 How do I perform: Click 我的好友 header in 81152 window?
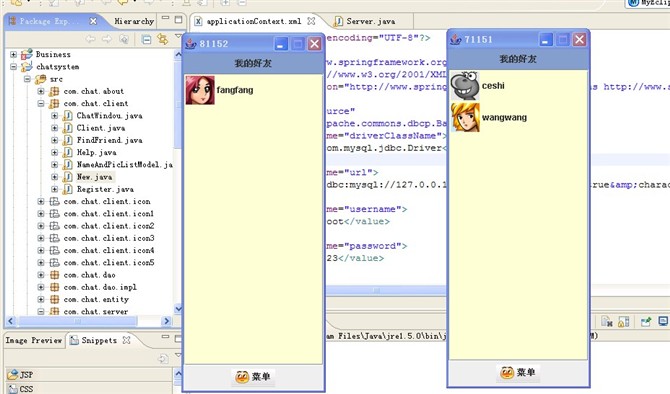[253, 63]
